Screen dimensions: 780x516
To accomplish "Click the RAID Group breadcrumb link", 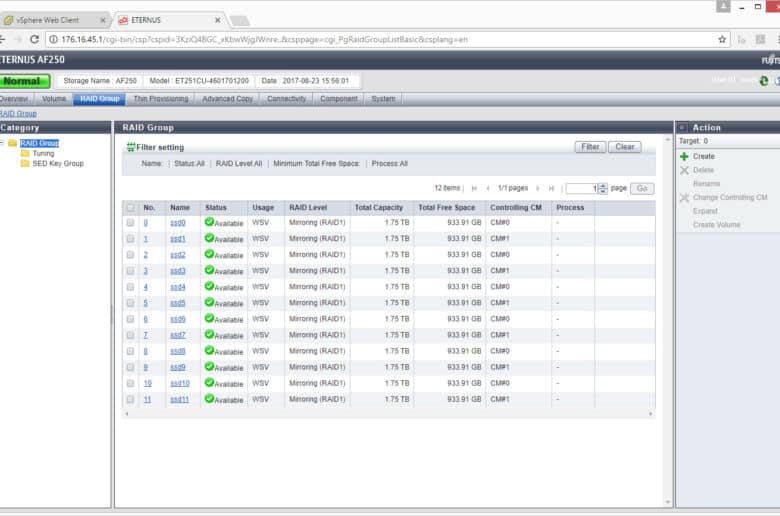I will tap(18, 113).
